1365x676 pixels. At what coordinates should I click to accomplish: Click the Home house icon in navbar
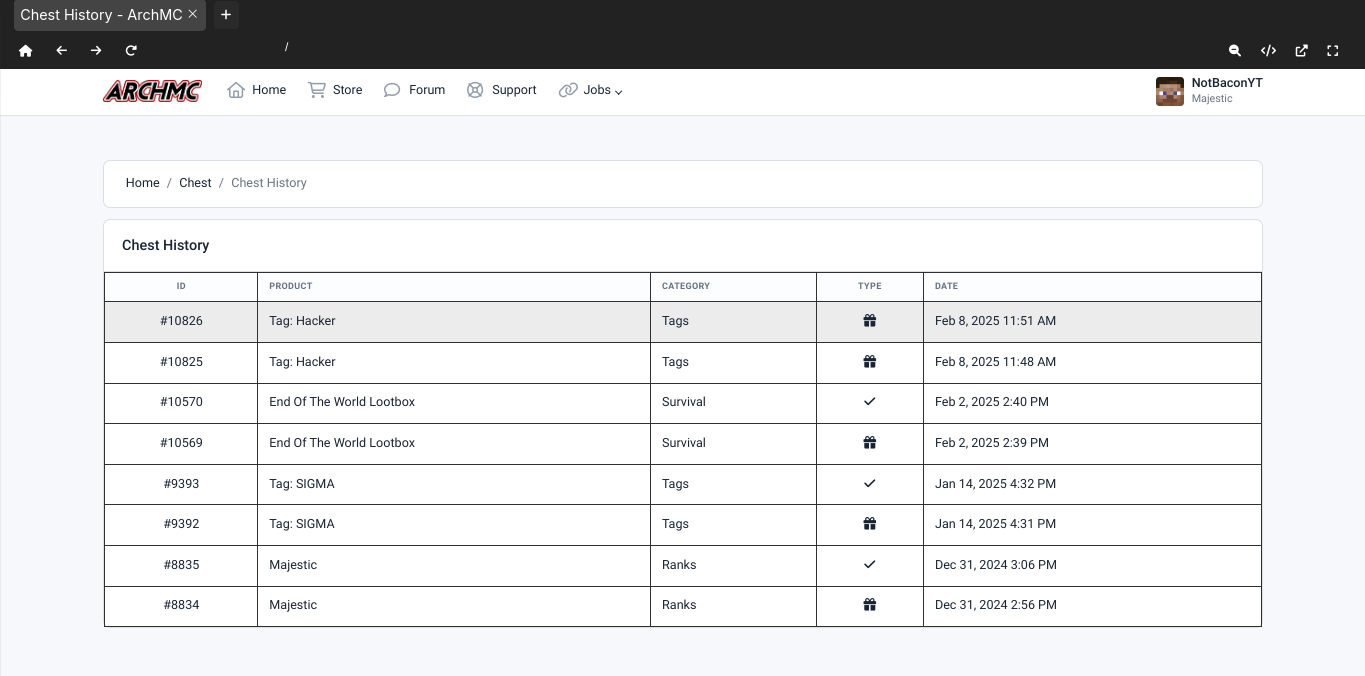[236, 90]
